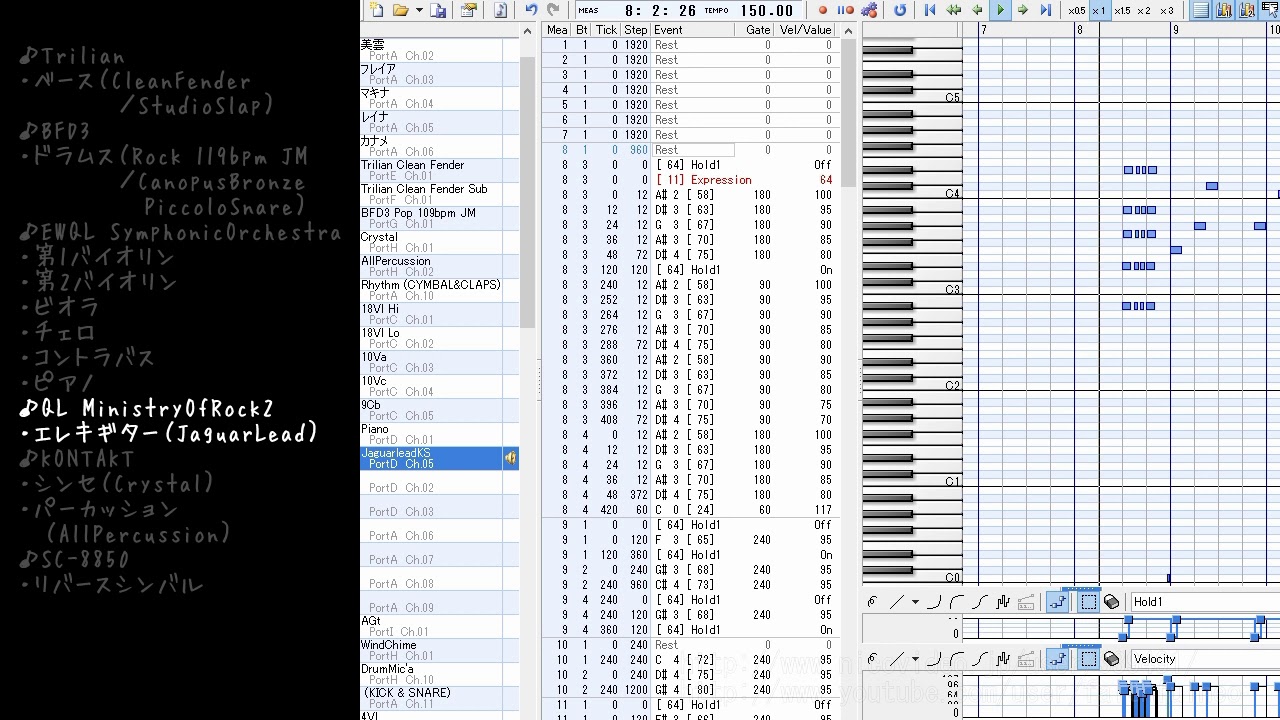Open a file with the folder icon
The height and width of the screenshot is (720, 1280).
(400, 10)
